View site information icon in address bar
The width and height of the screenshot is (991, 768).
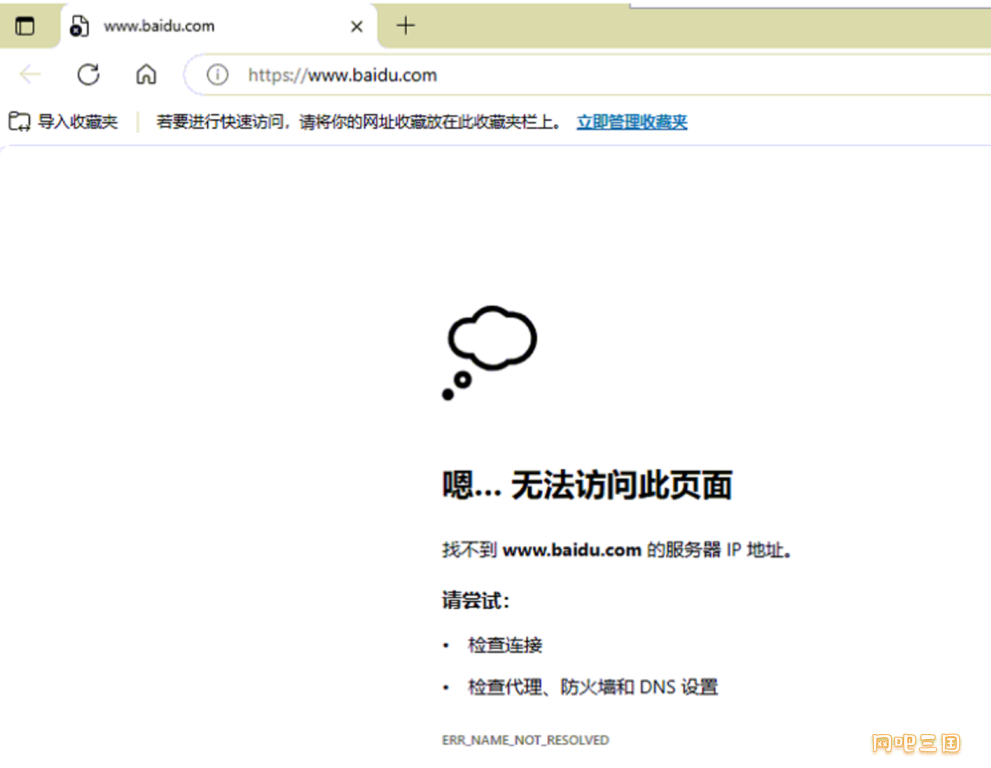(217, 75)
